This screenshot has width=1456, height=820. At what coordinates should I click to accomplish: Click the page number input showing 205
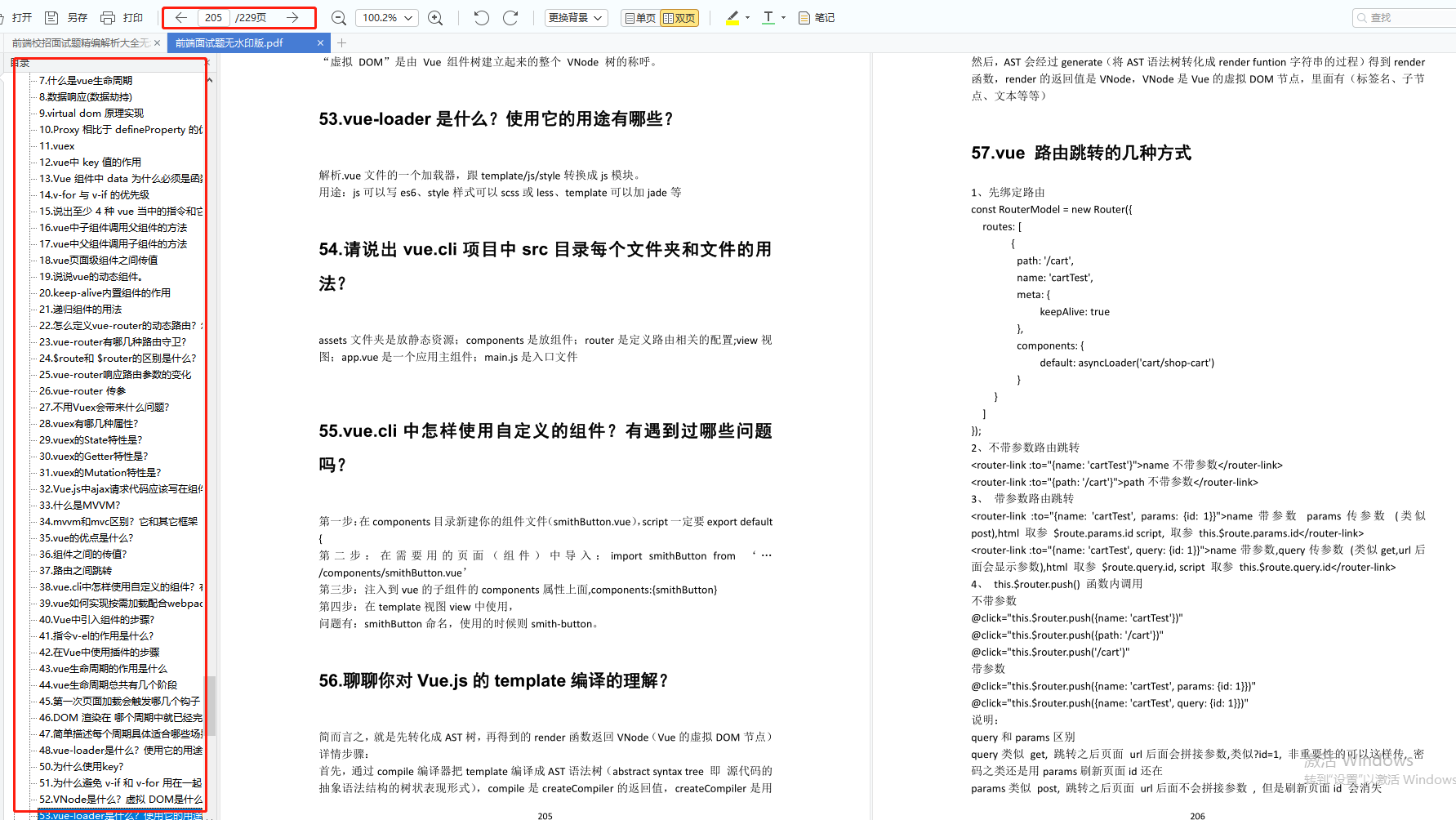213,17
